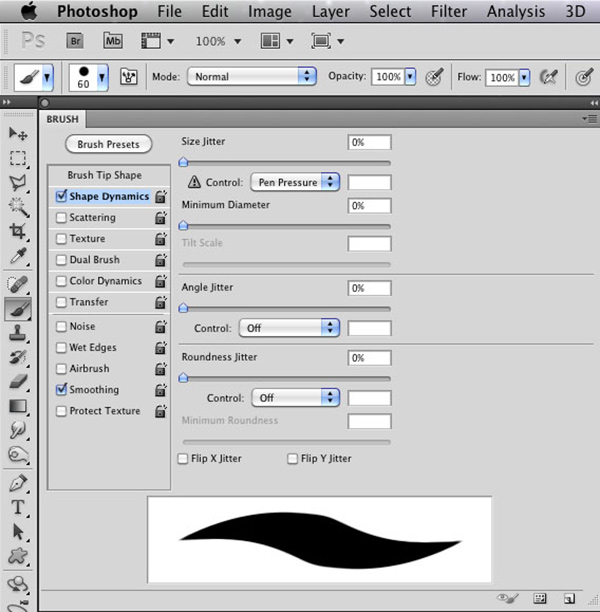This screenshot has width=600, height=612.
Task: Click the Brush Presets button
Action: (108, 144)
